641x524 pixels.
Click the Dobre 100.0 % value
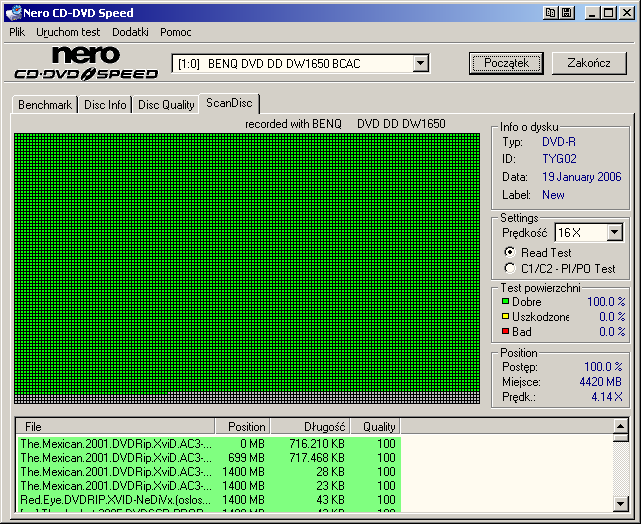(606, 302)
